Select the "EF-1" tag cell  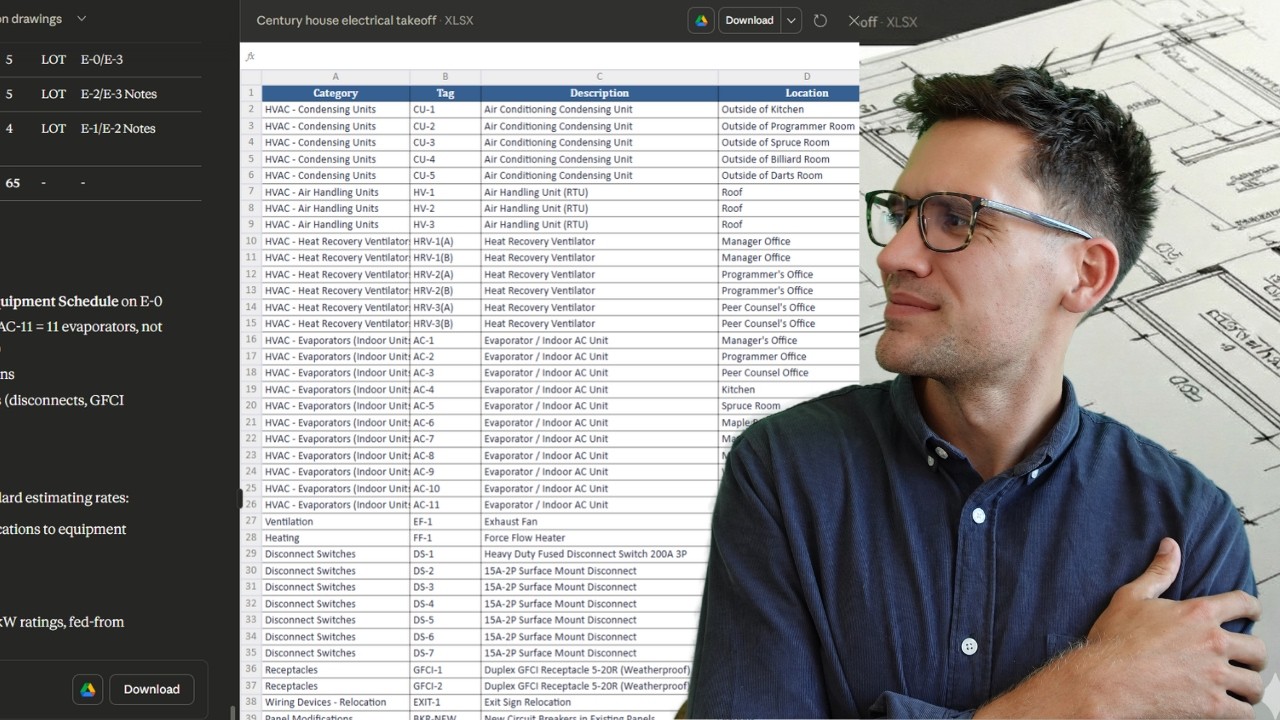tap(445, 521)
